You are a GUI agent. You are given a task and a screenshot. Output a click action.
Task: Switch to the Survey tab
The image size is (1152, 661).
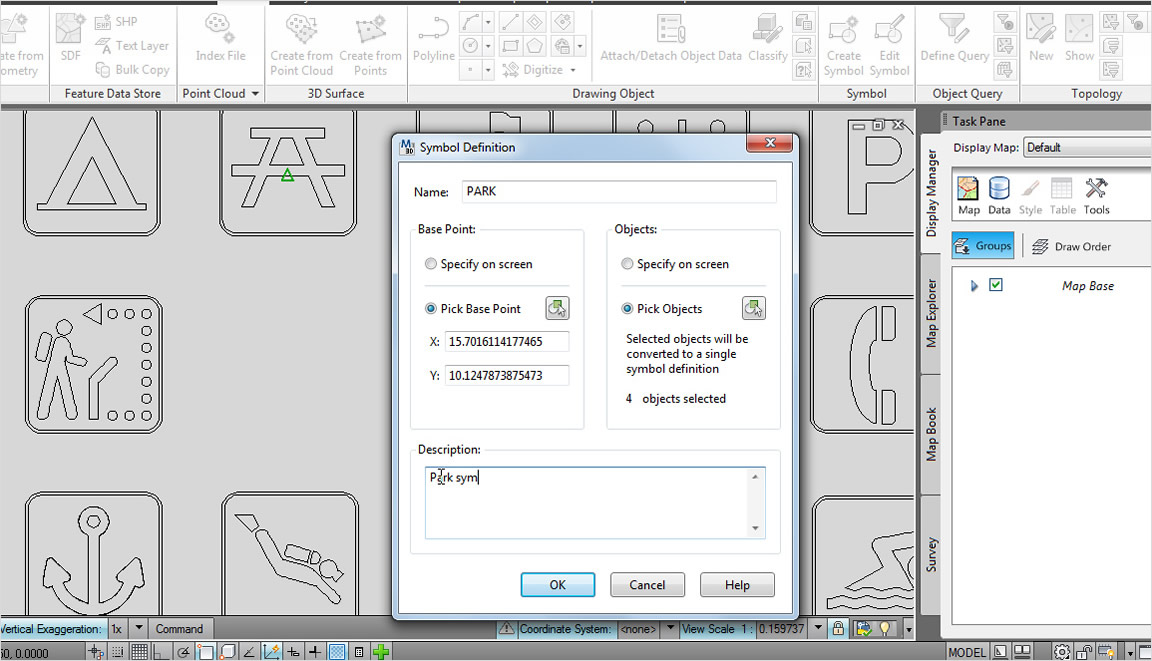(932, 555)
